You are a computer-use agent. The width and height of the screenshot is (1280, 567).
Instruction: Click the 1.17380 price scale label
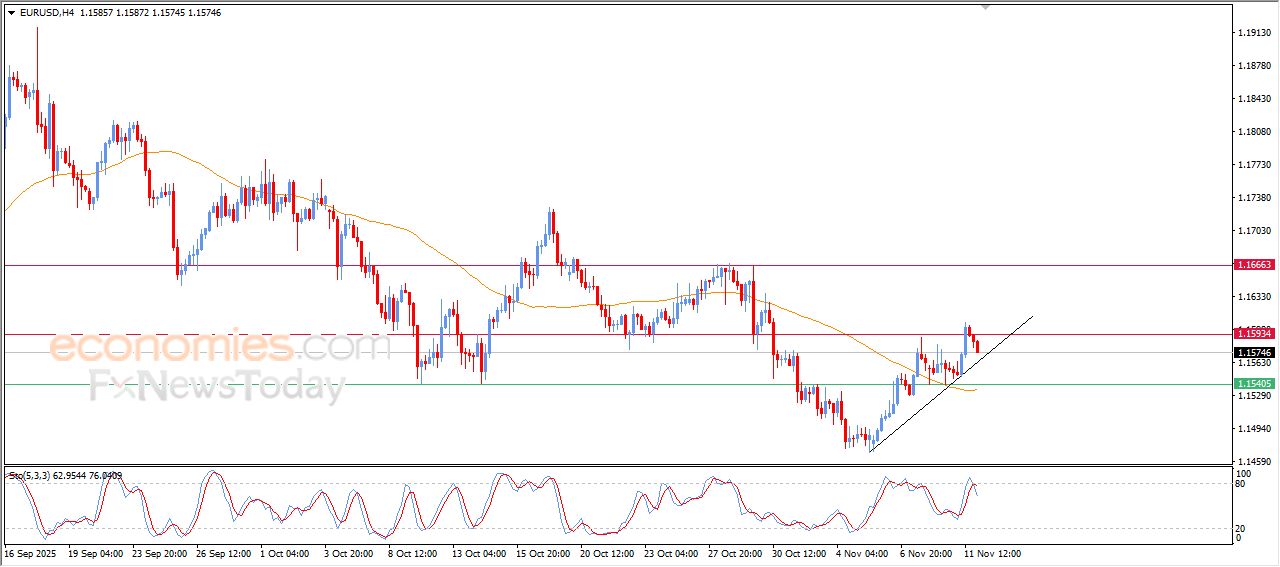coord(1254,198)
